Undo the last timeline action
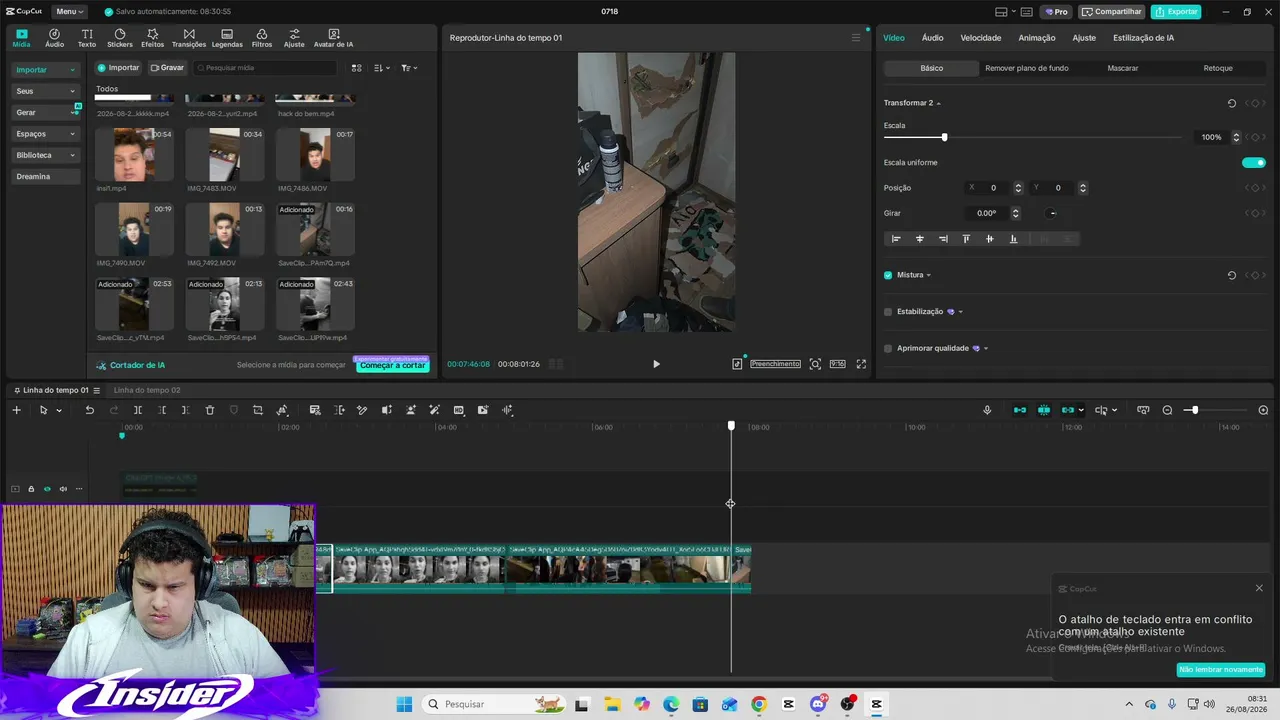1280x720 pixels. click(x=89, y=410)
